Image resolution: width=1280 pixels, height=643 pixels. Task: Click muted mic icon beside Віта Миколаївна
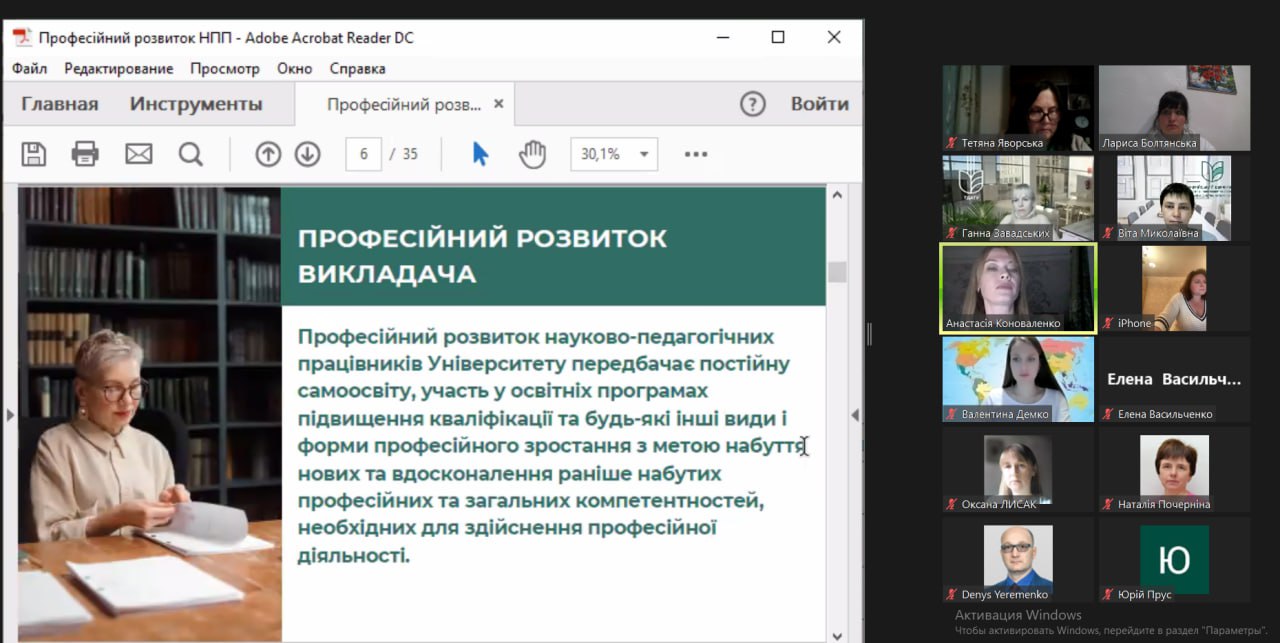1108,233
